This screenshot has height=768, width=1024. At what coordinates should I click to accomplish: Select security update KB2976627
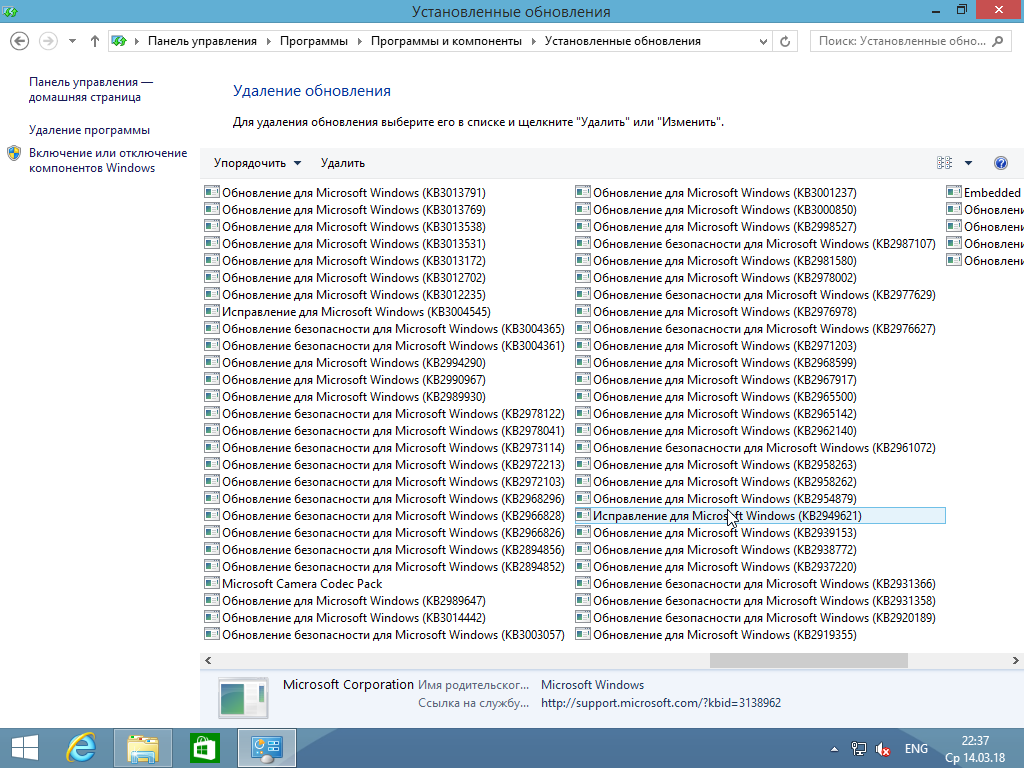pos(764,328)
